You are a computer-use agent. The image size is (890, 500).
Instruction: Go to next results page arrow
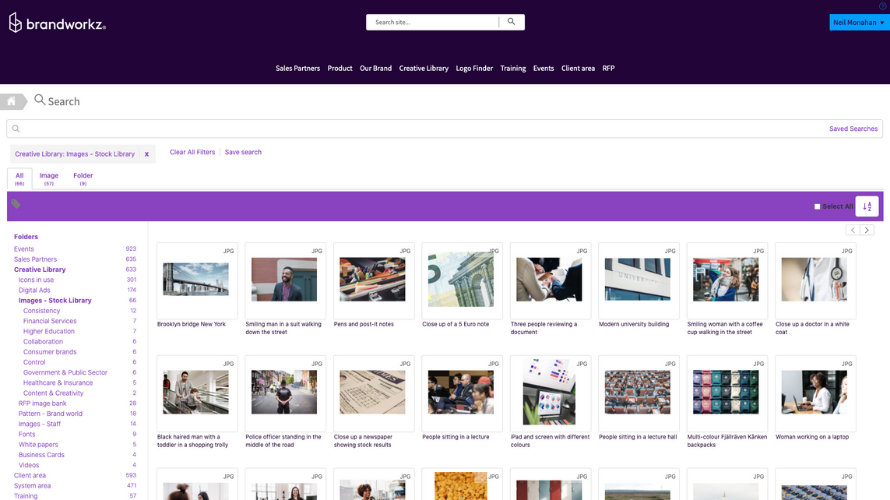[x=867, y=230]
